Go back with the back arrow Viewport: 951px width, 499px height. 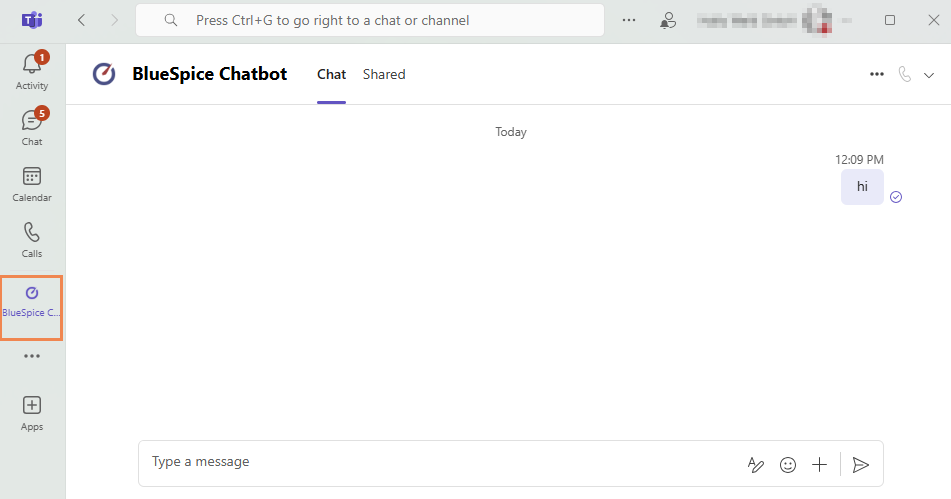tap(82, 20)
